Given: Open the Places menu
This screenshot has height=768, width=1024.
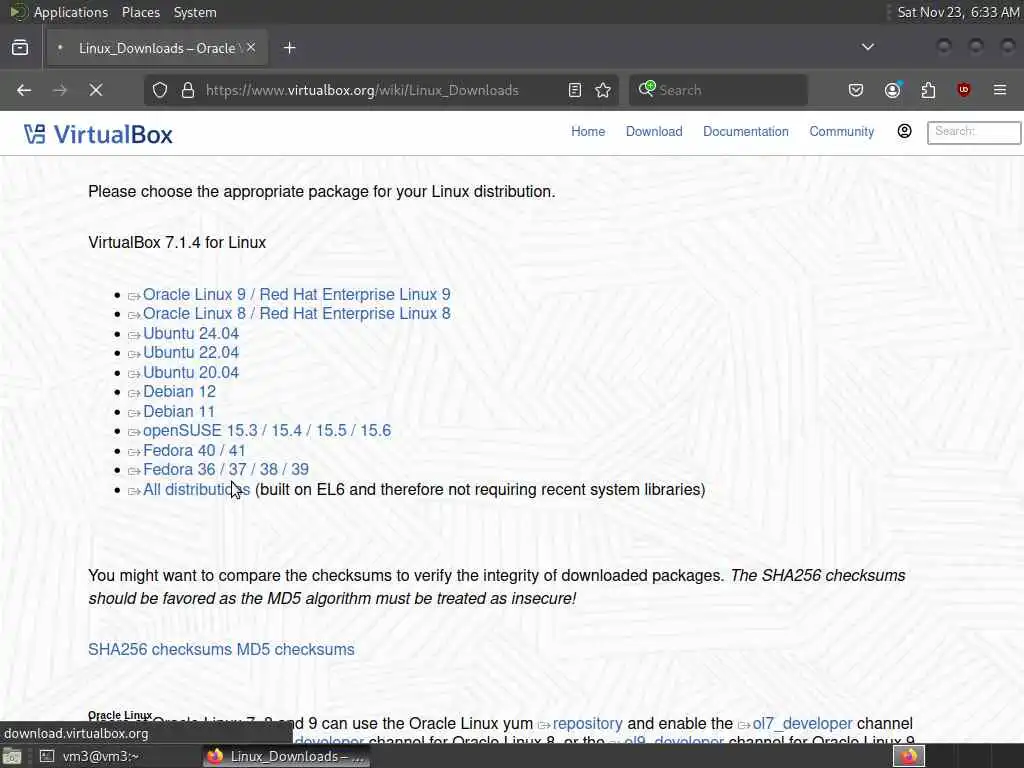Looking at the screenshot, I should tap(140, 12).
